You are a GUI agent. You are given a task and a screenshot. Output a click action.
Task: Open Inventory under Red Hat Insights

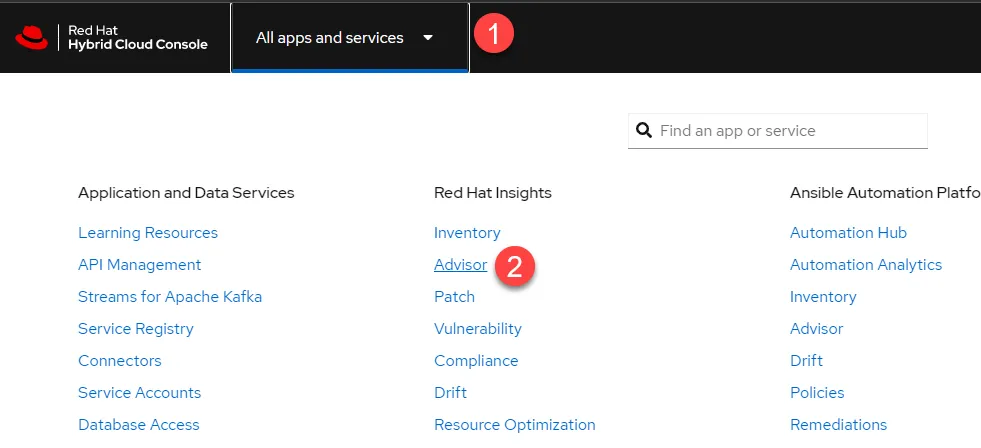467,233
